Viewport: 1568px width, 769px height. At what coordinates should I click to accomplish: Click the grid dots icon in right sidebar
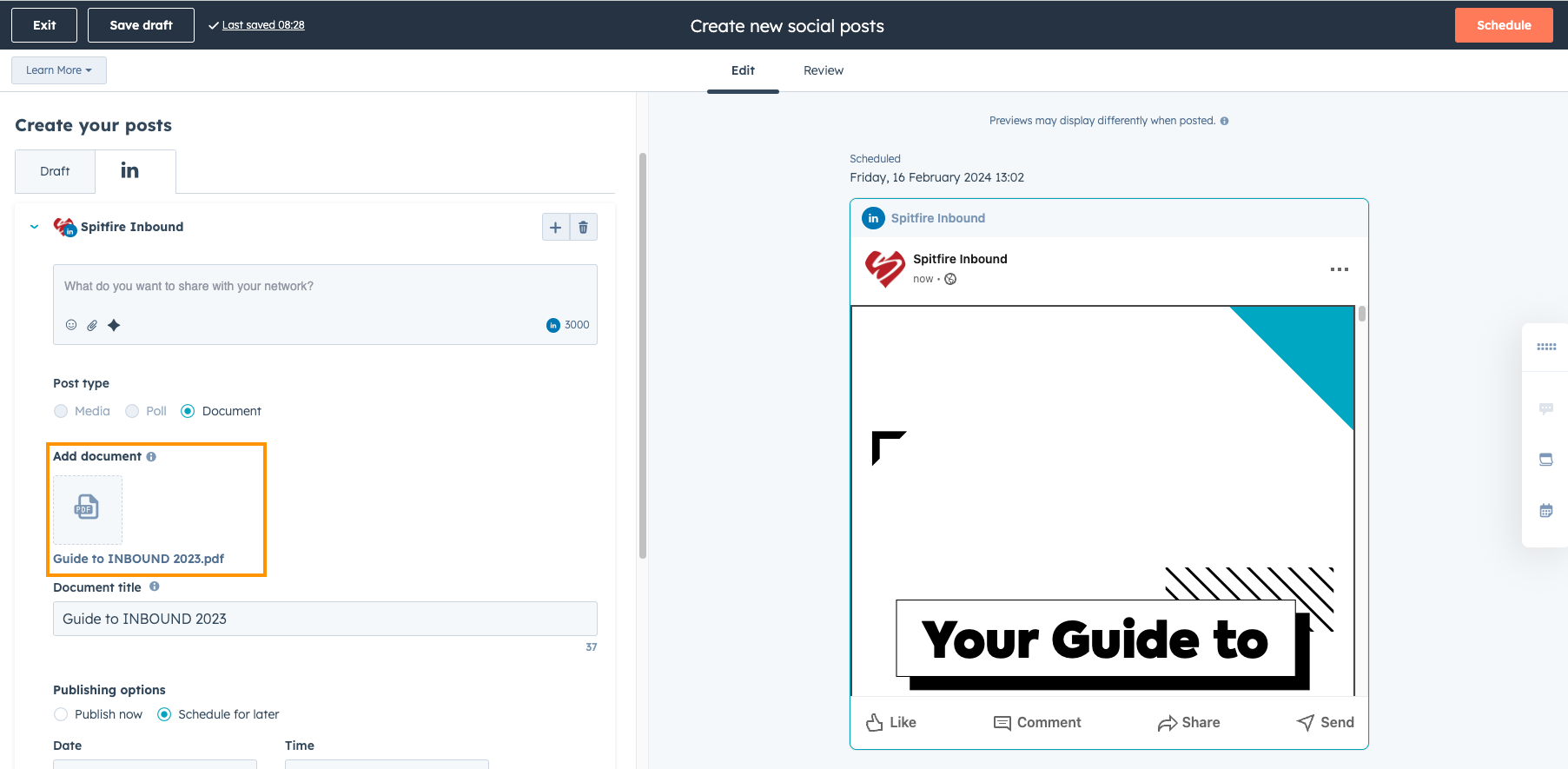tap(1546, 347)
